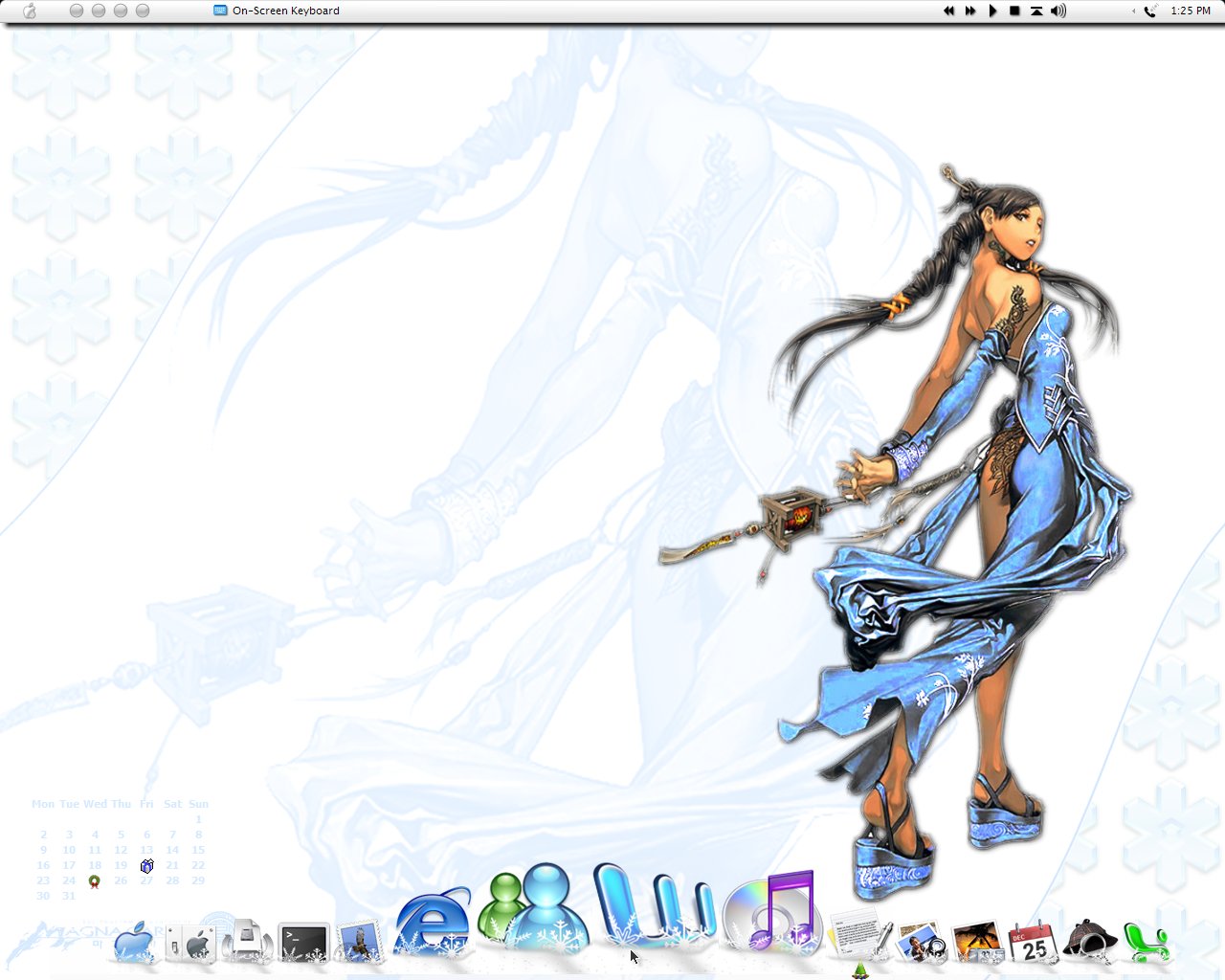Open the printer dock icon

(x=247, y=942)
